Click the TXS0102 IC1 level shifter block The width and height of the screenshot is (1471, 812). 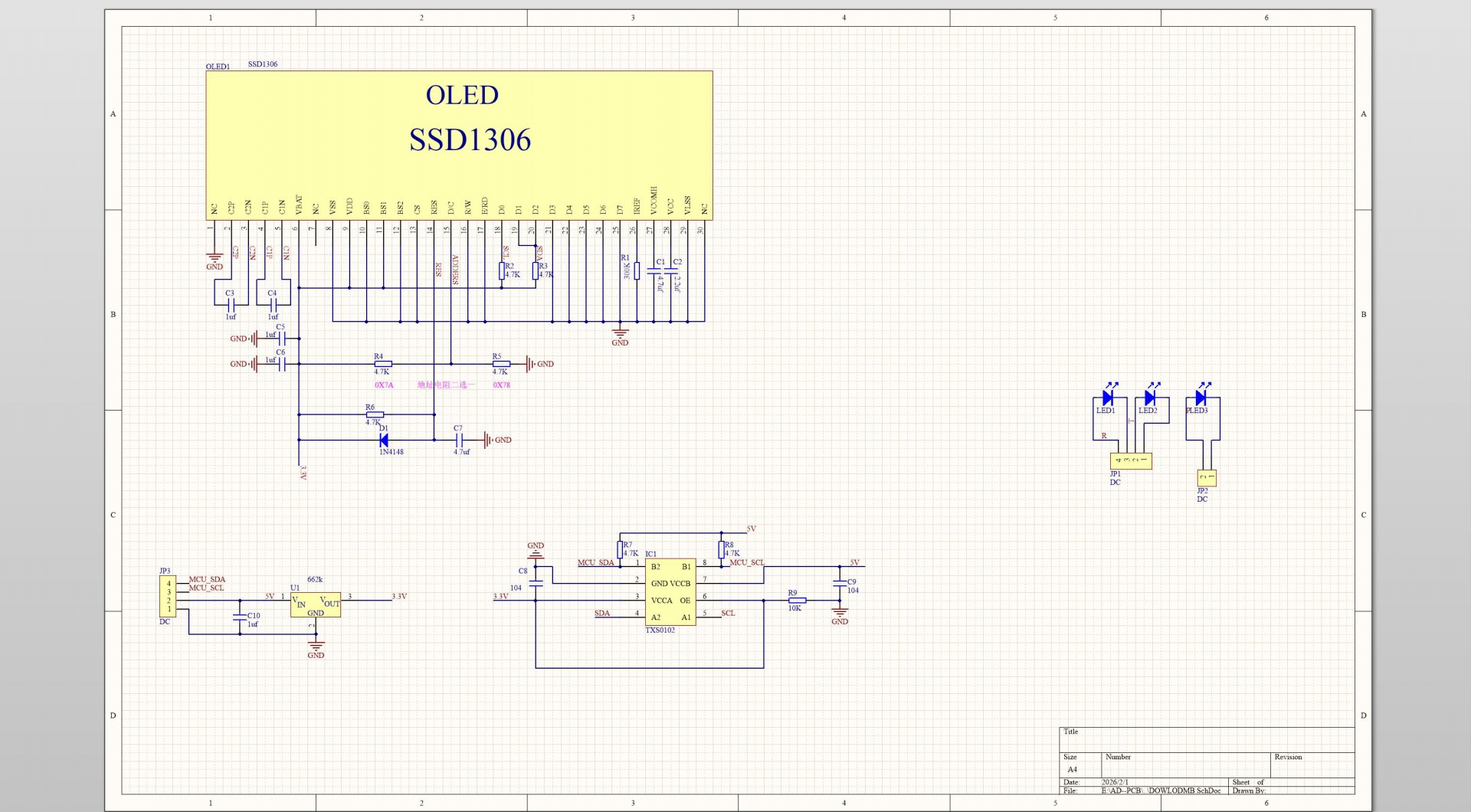pos(670,592)
